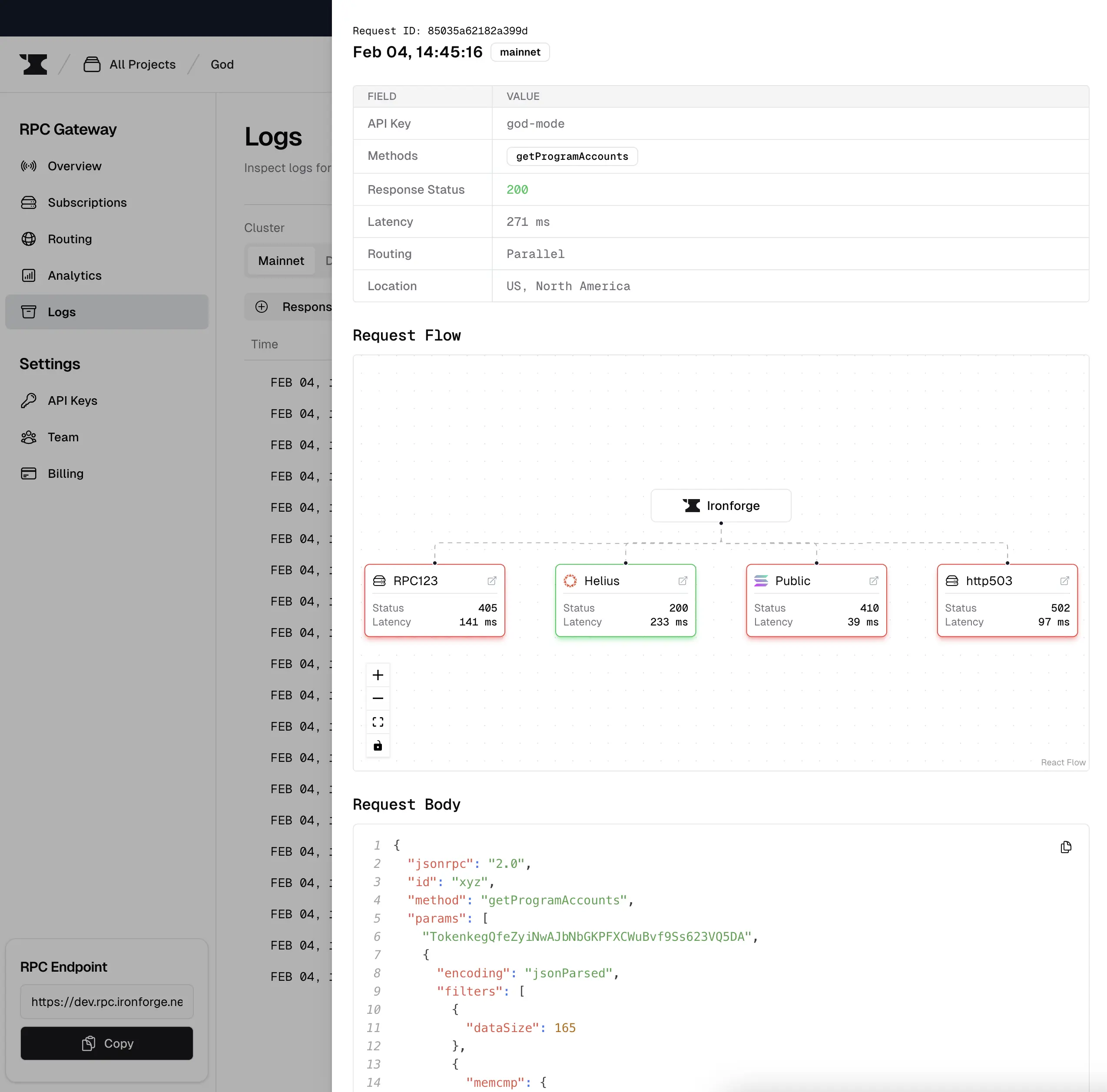Open the React Flow attribution link
This screenshot has width=1107, height=1092.
(1062, 762)
